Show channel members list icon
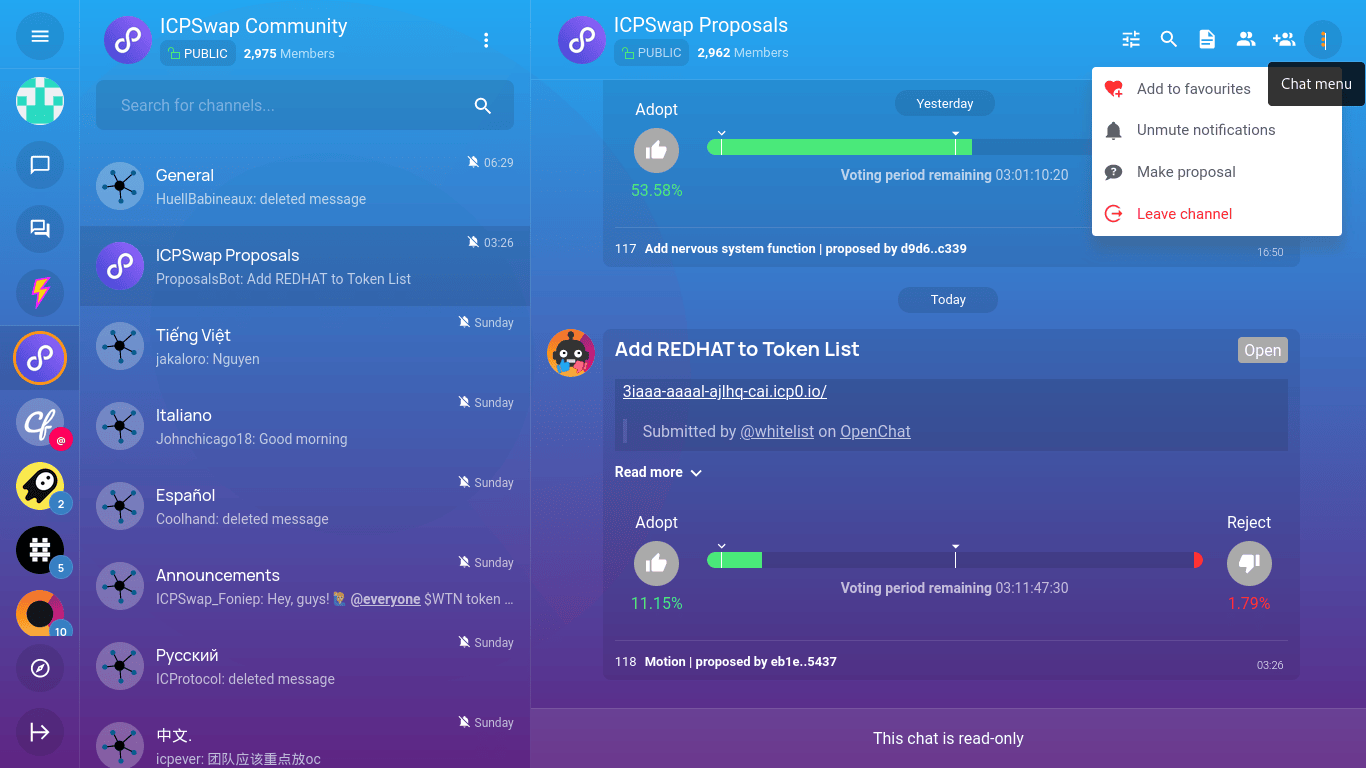 click(1246, 39)
